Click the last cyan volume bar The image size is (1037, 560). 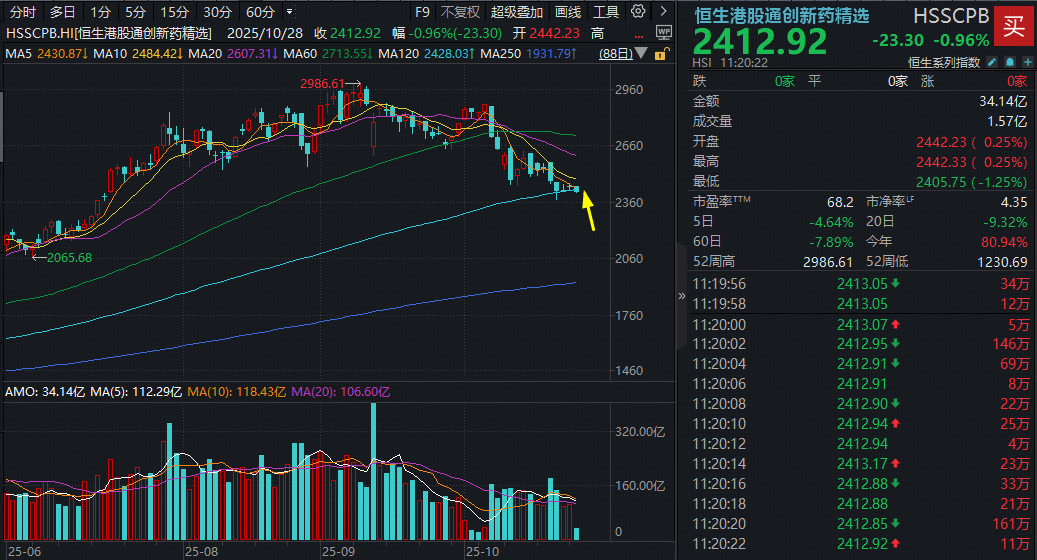point(576,532)
